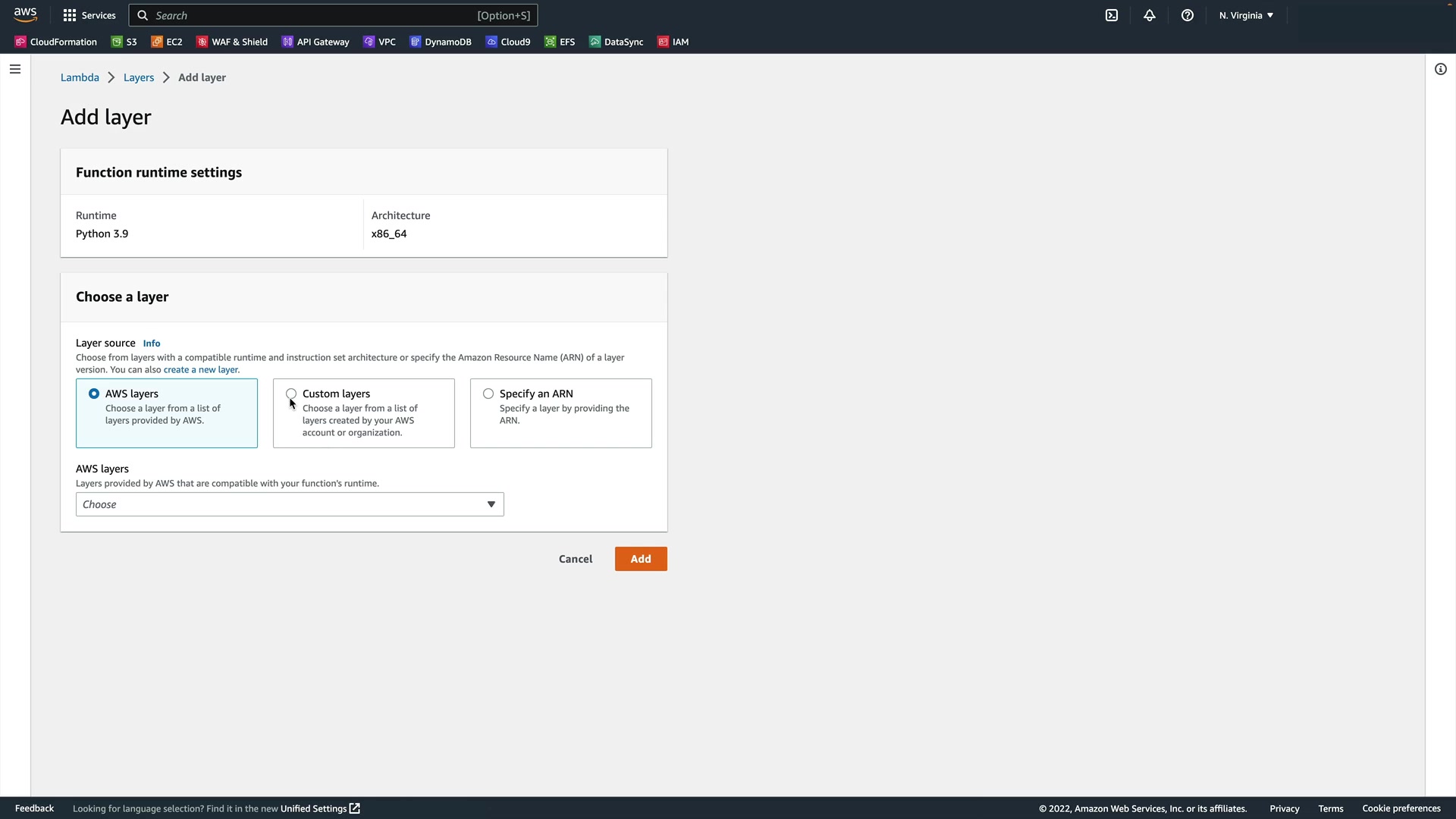Open the notifications bell
The width and height of the screenshot is (1456, 819).
point(1150,15)
